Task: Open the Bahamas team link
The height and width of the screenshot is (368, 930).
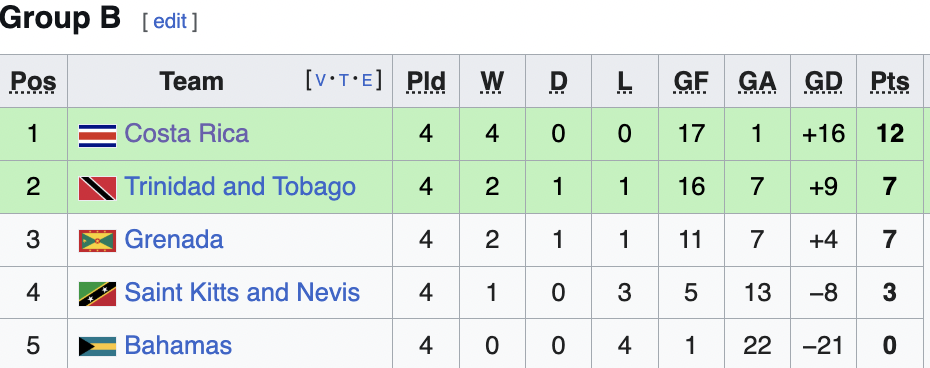Action: tap(178, 345)
